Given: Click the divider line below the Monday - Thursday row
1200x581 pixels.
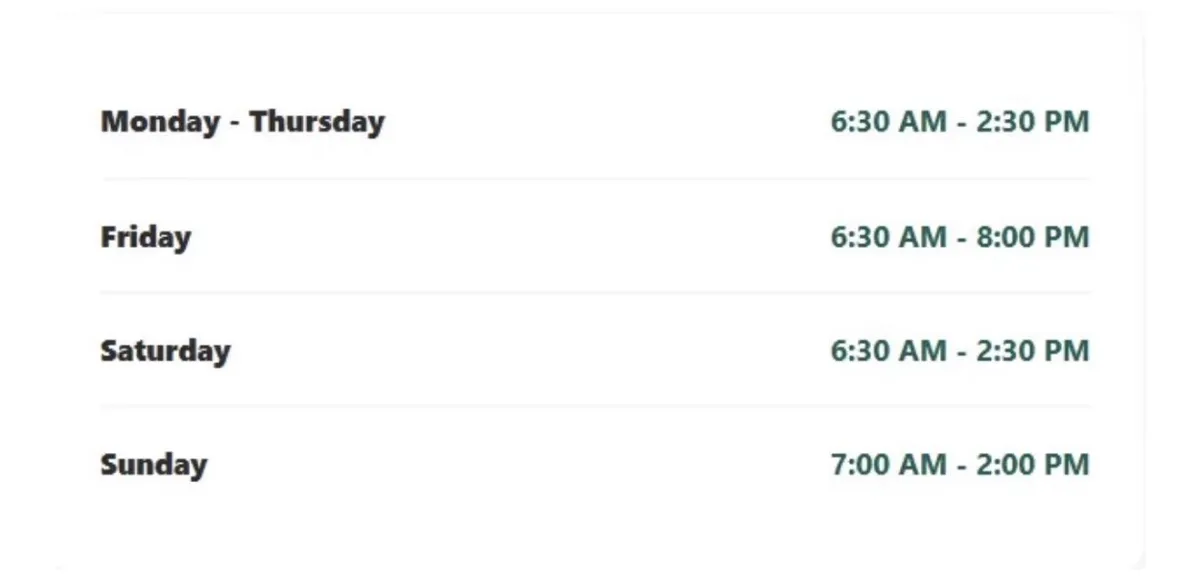Looking at the screenshot, I should (596, 179).
